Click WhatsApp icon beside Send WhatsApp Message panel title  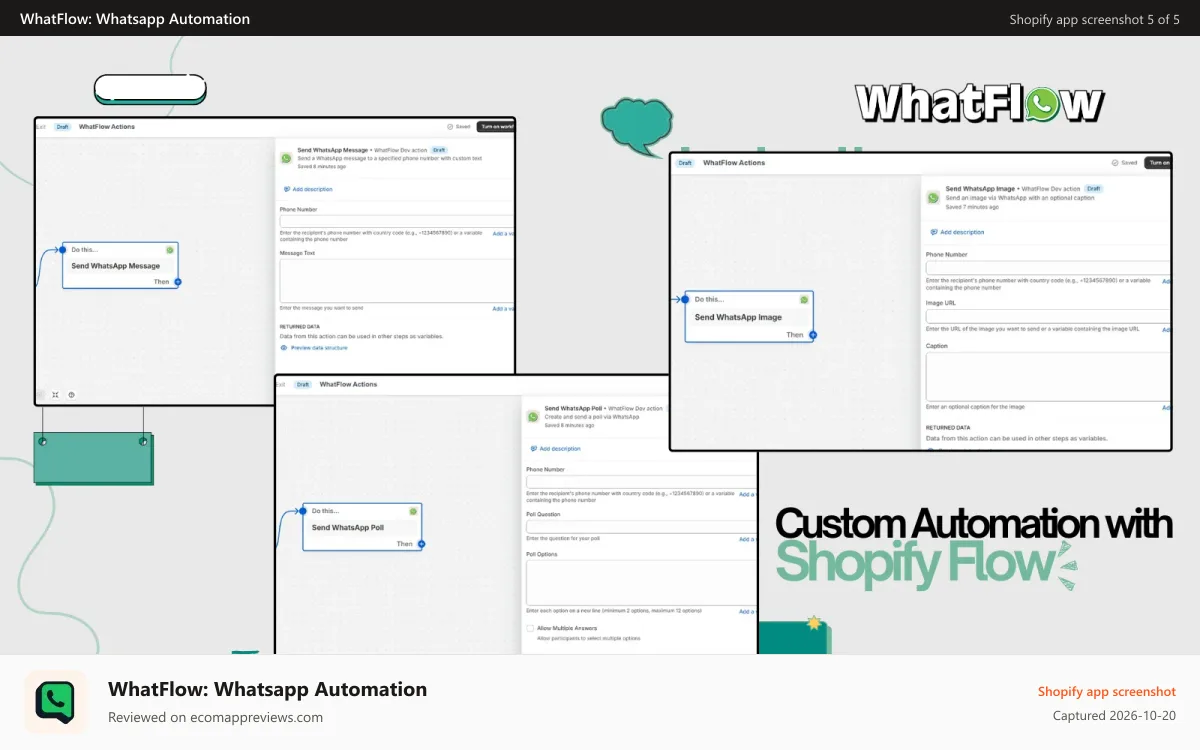[286, 157]
